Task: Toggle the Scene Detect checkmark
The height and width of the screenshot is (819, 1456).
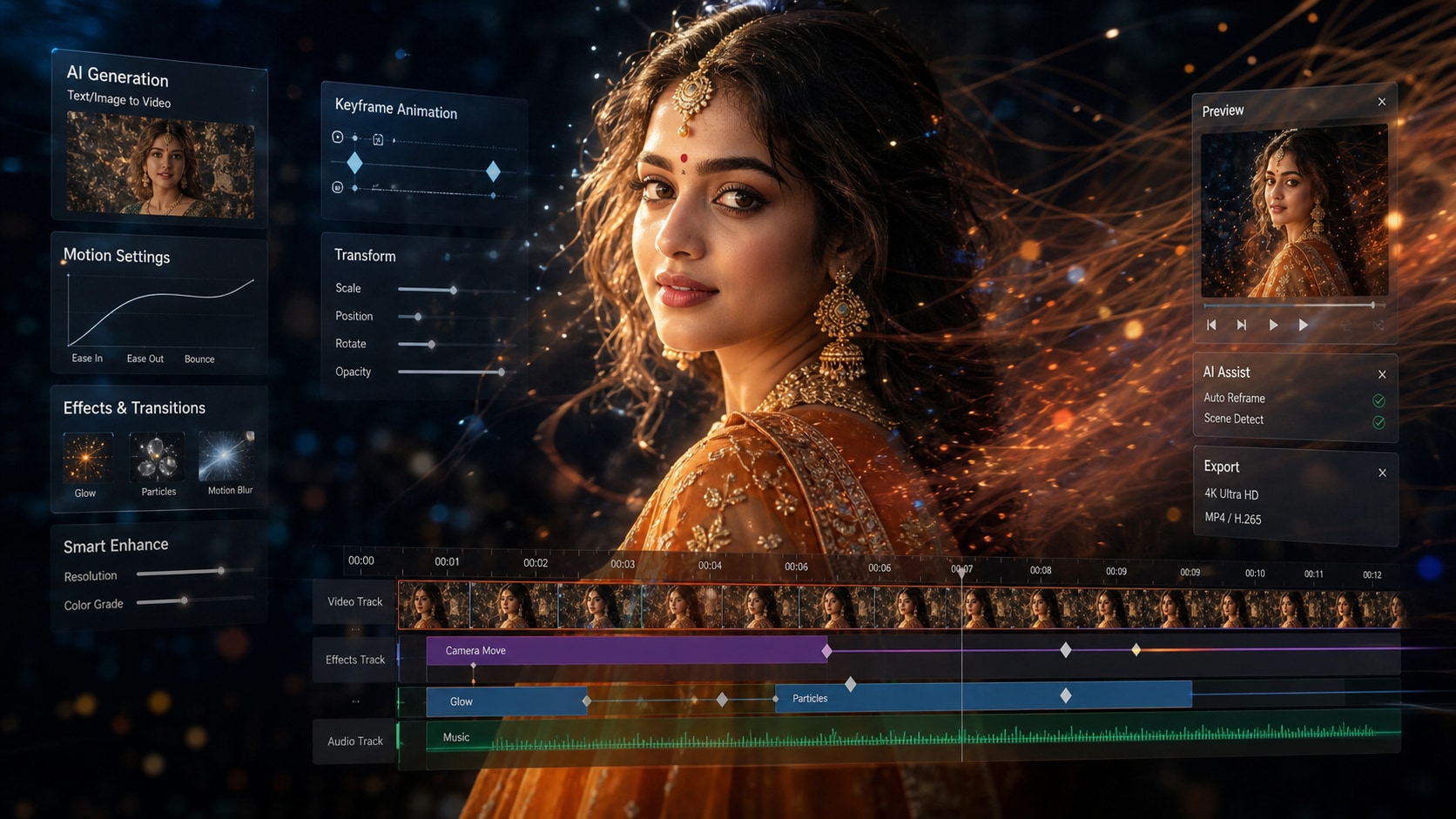Action: click(1378, 422)
